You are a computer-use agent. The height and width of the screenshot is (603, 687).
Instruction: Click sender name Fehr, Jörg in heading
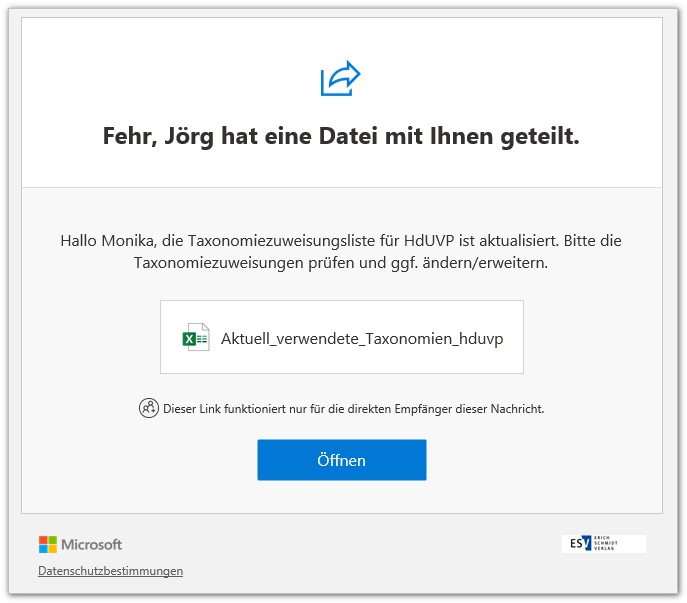pos(161,137)
